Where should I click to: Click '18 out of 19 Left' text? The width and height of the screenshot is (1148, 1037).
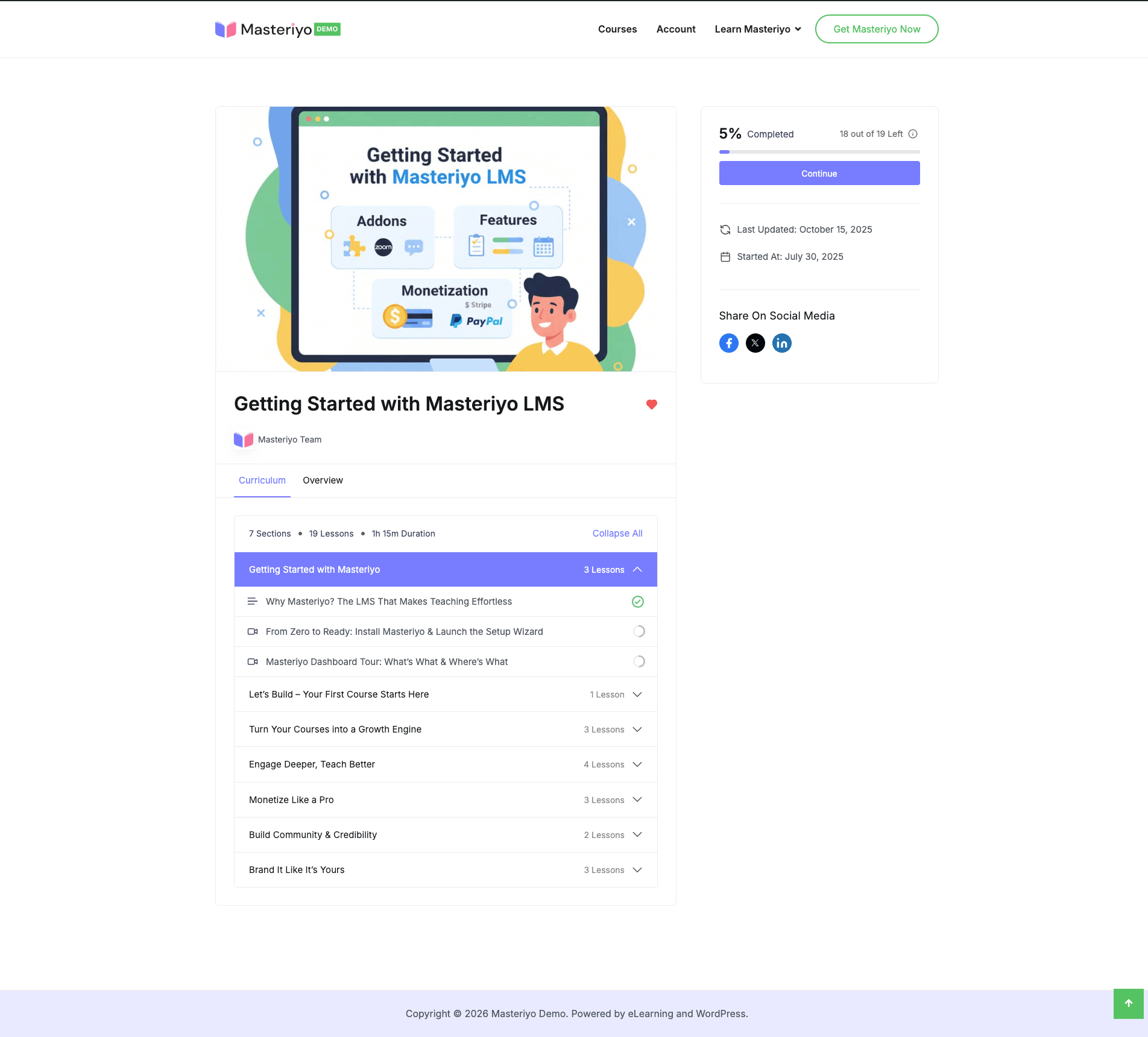tap(871, 134)
